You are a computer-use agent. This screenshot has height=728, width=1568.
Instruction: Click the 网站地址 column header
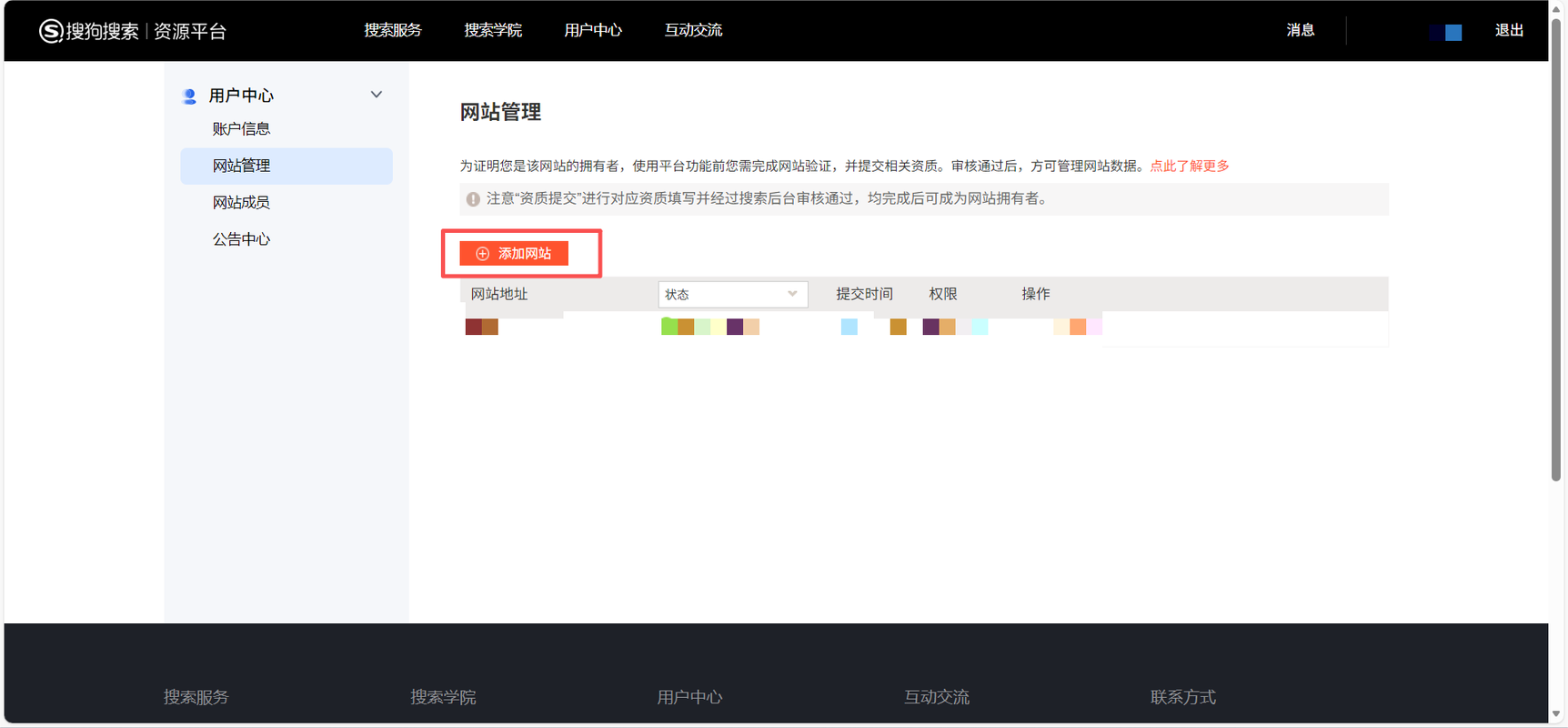pos(499,294)
